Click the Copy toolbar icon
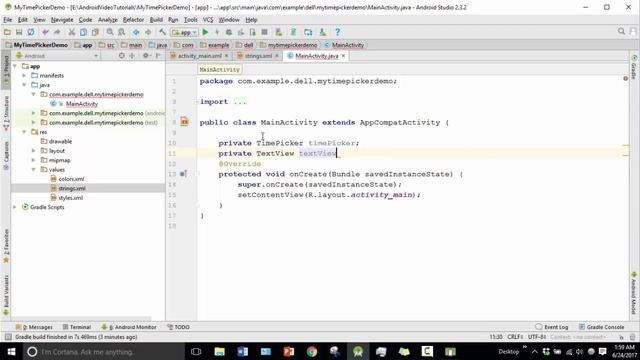The image size is (640, 360). 83,32
